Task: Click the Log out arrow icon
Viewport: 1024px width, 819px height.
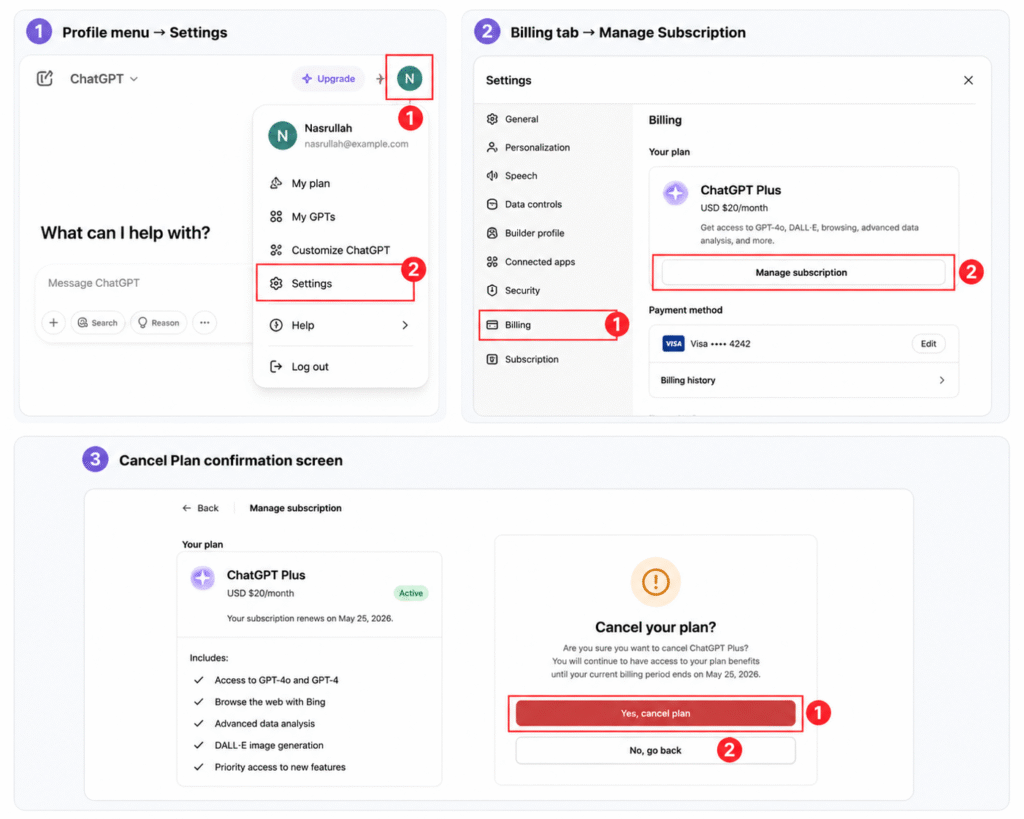Action: (x=276, y=367)
